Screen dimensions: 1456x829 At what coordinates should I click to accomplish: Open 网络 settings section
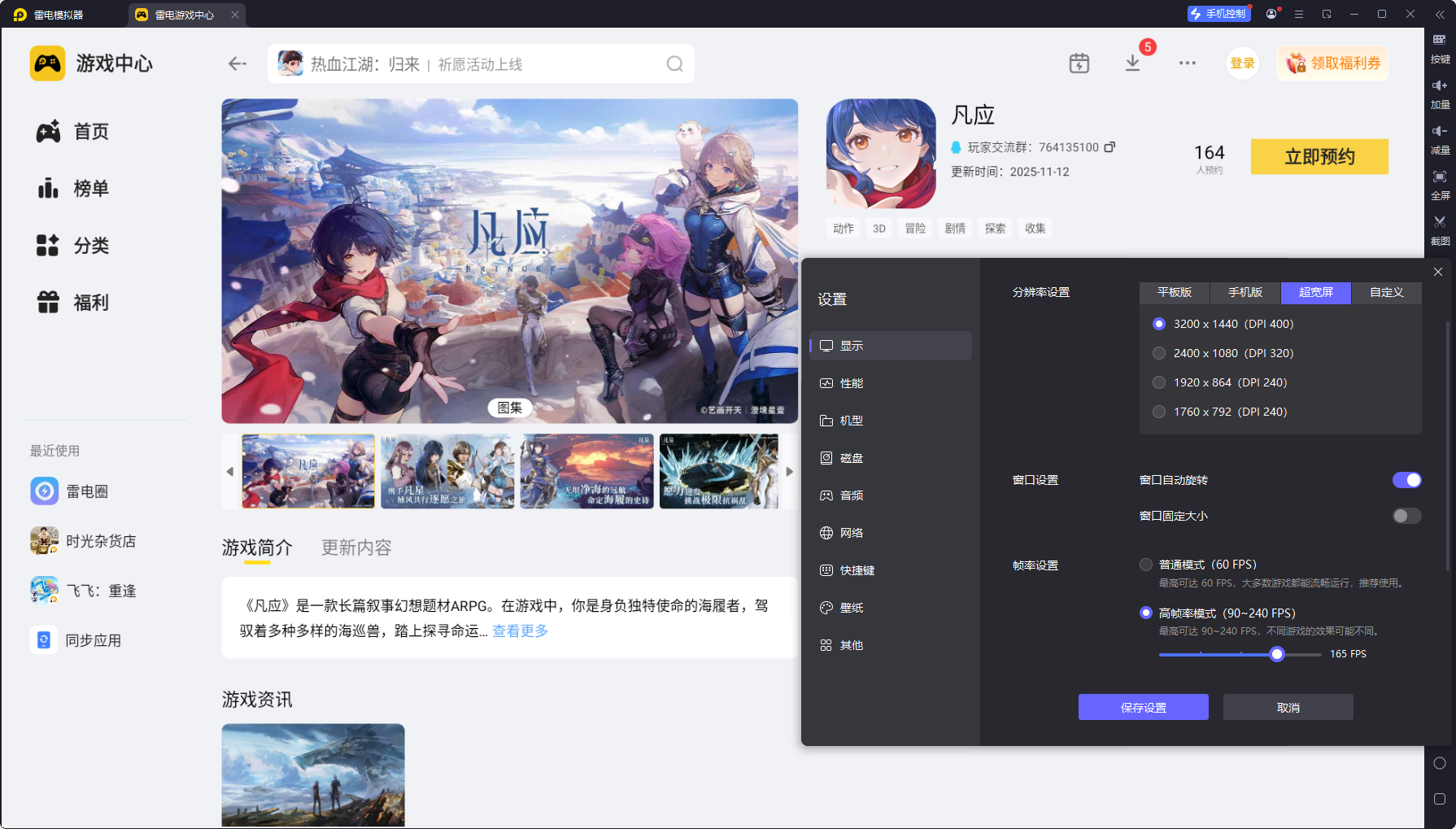pos(891,533)
